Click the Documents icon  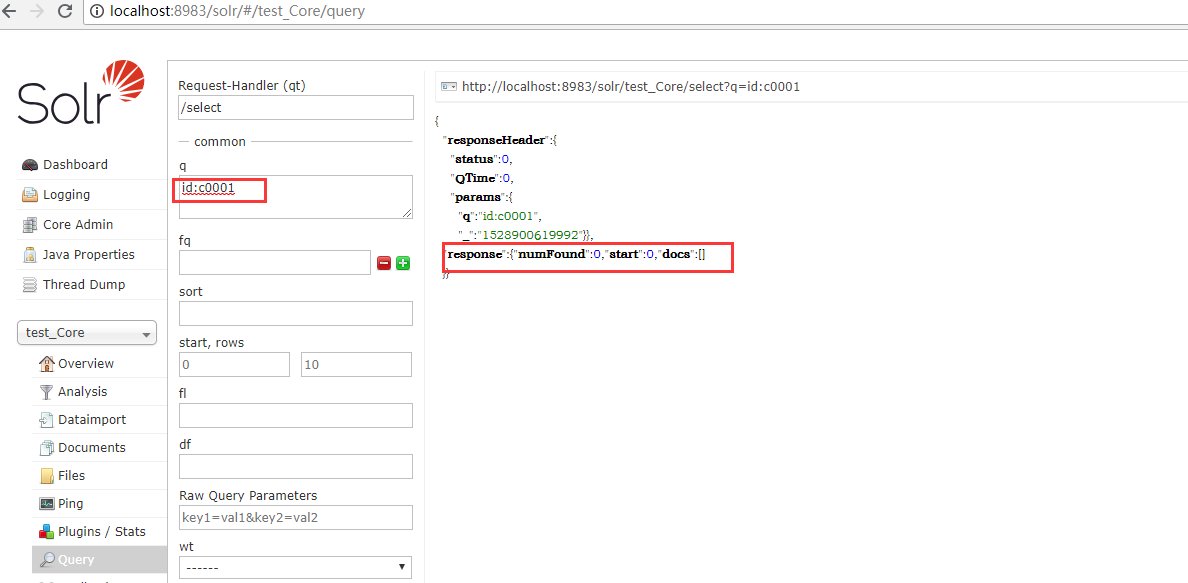47,448
